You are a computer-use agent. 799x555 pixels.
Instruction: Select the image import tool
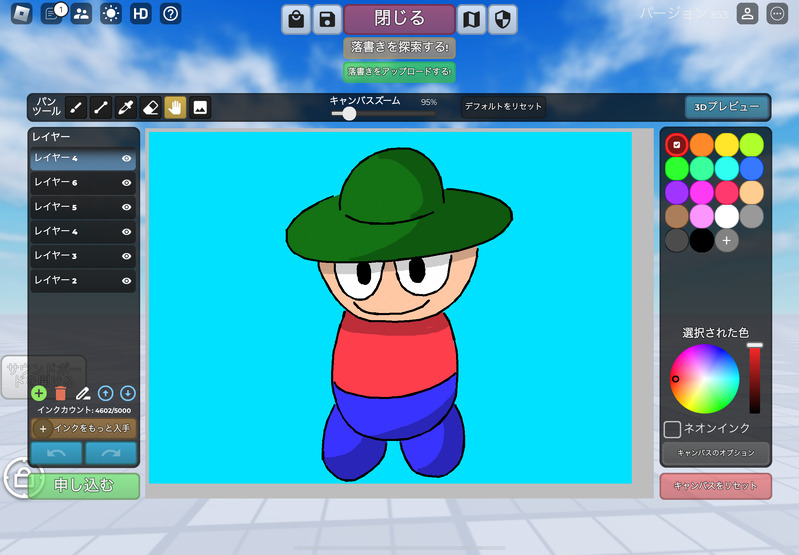tap(200, 108)
